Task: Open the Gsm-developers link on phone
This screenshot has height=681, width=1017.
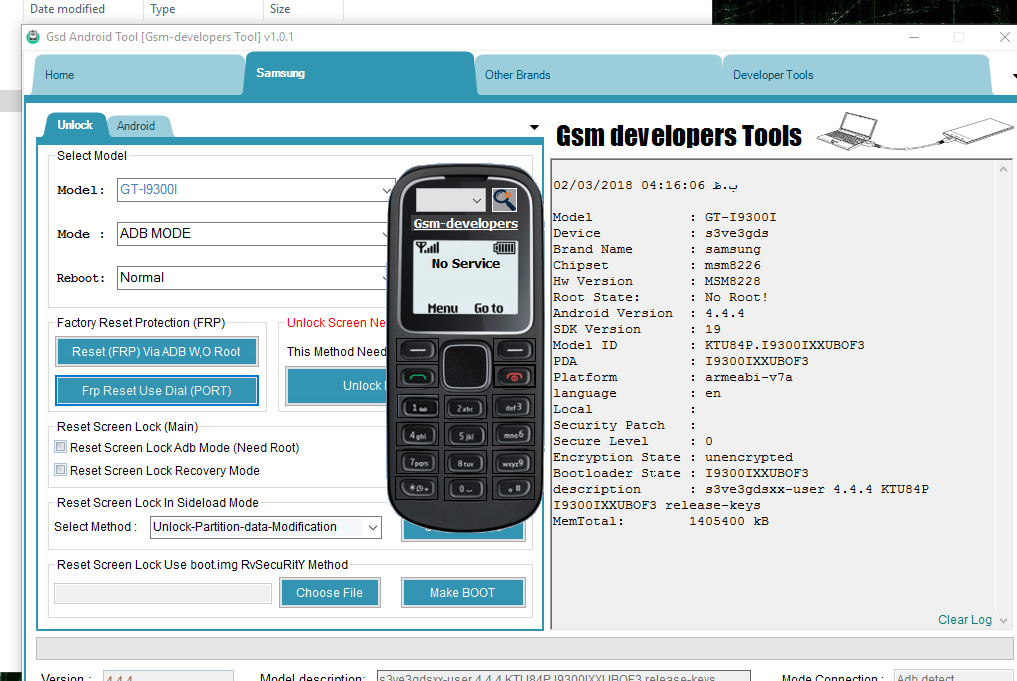Action: [x=466, y=224]
